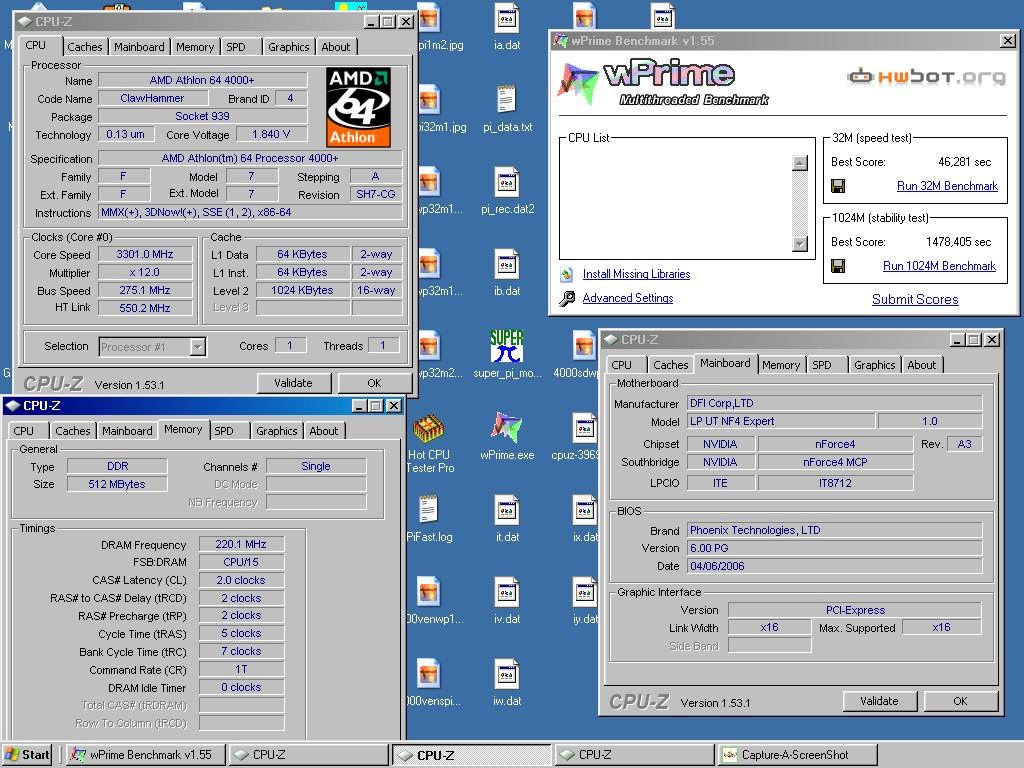
Task: Click save icon for 32M best score
Action: point(838,186)
